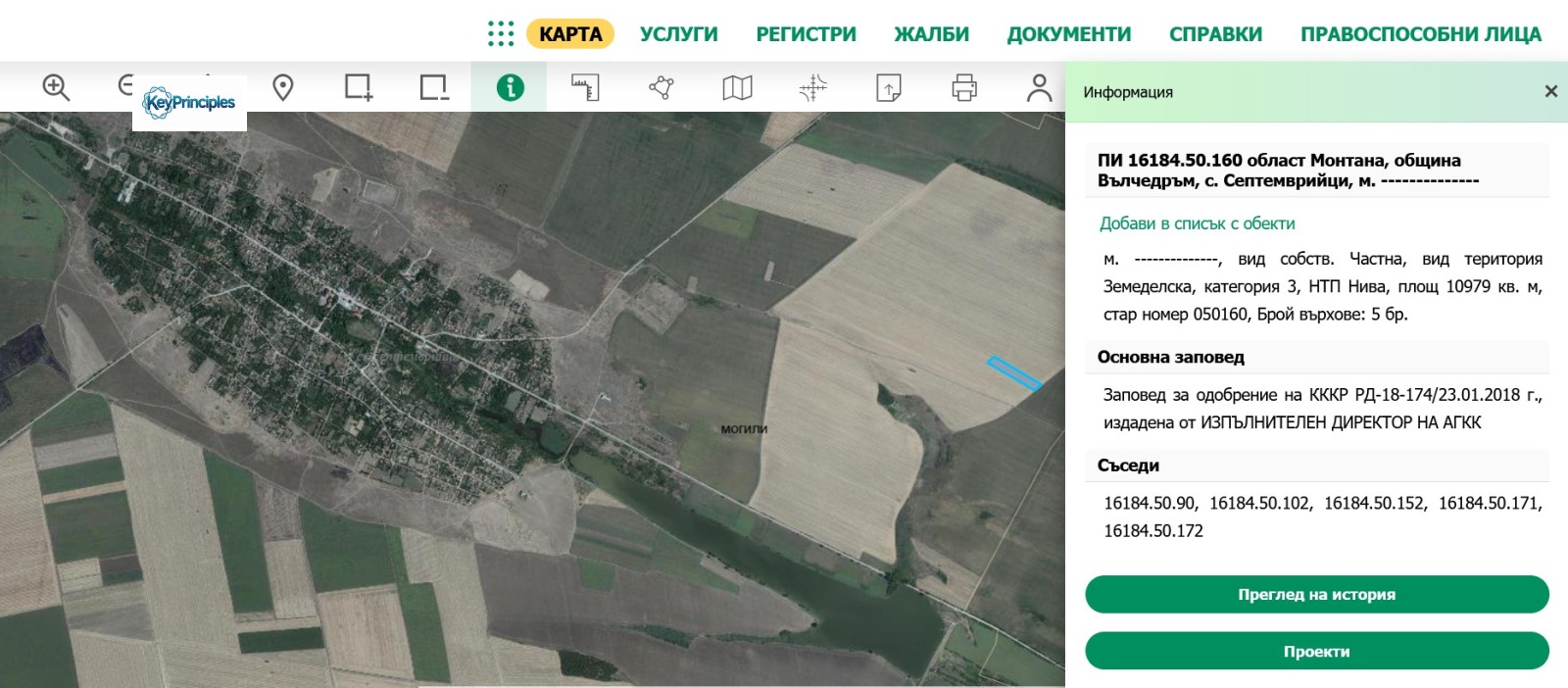Viewport: 1568px width, 688px height.
Task: Click neighbor parcel 16184.50.102
Action: (x=1259, y=503)
